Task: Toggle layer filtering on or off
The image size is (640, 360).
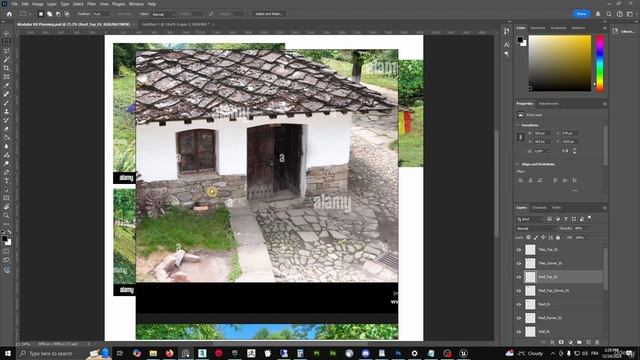Action: (x=589, y=218)
